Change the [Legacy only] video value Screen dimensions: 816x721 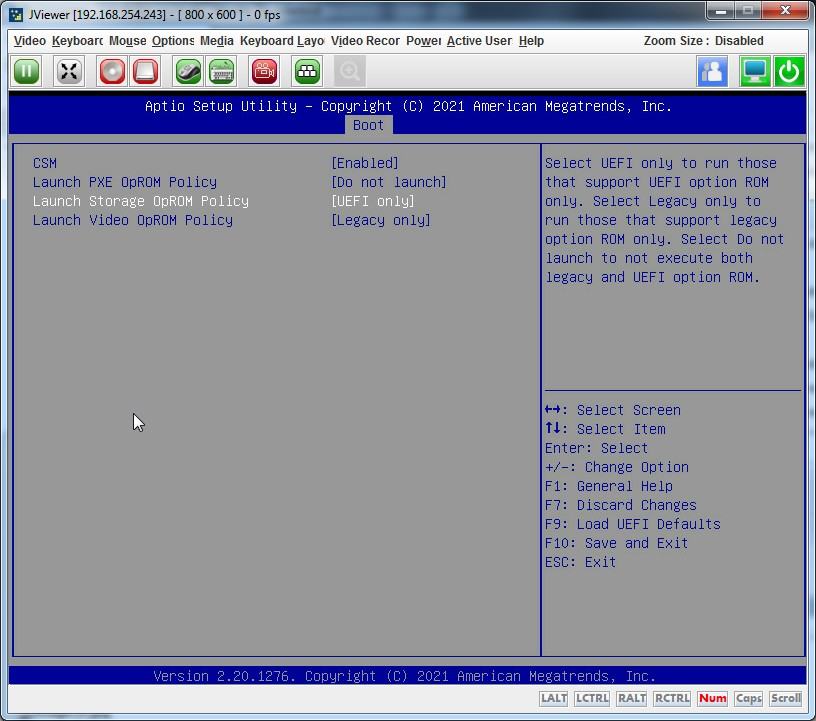click(x=381, y=220)
